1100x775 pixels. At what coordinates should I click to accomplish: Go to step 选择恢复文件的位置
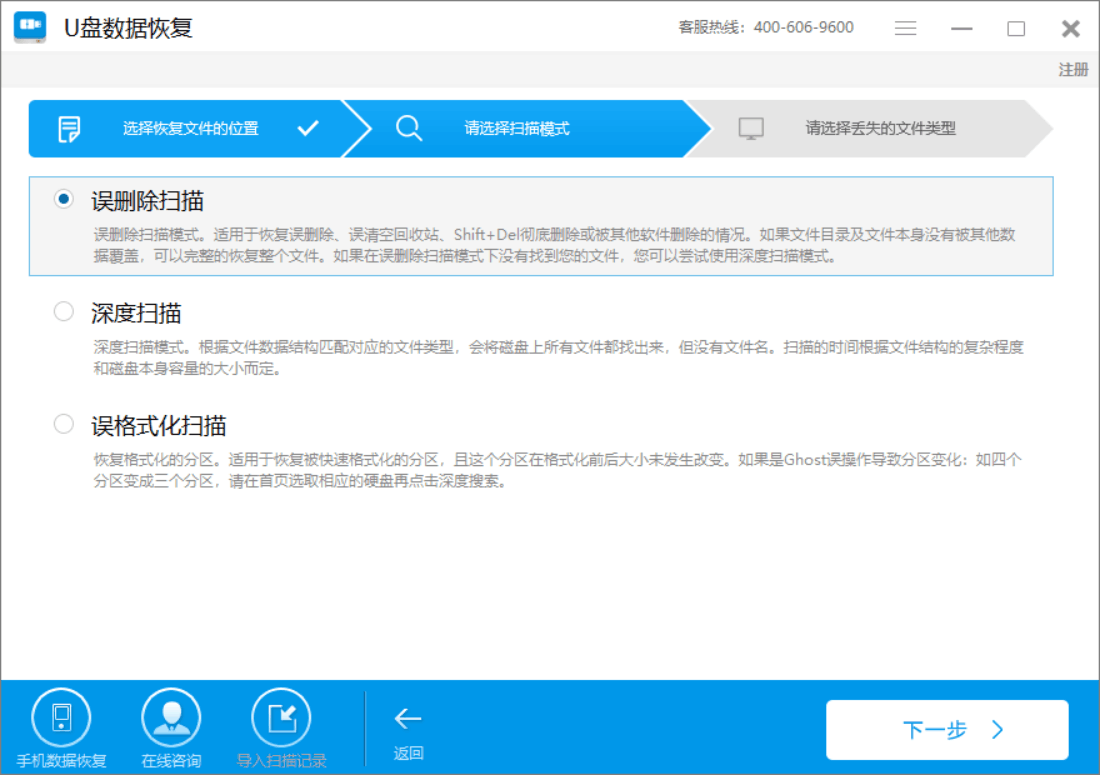190,128
